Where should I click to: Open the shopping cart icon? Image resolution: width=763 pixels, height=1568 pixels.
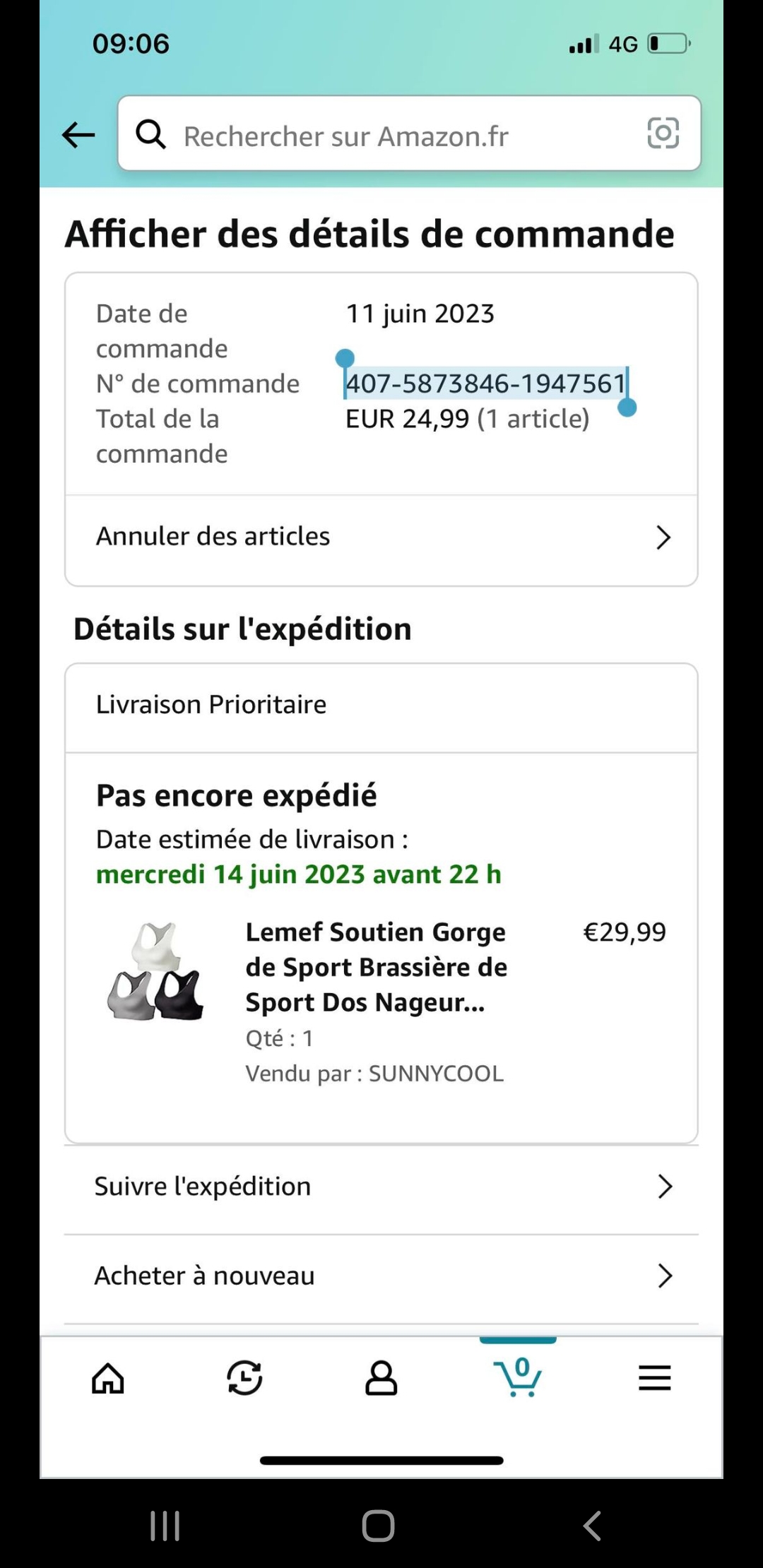[x=518, y=1377]
